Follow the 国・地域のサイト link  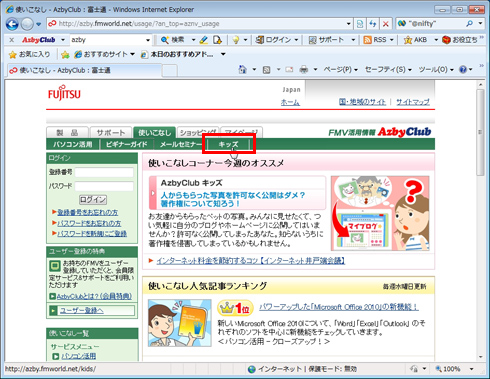tap(362, 102)
